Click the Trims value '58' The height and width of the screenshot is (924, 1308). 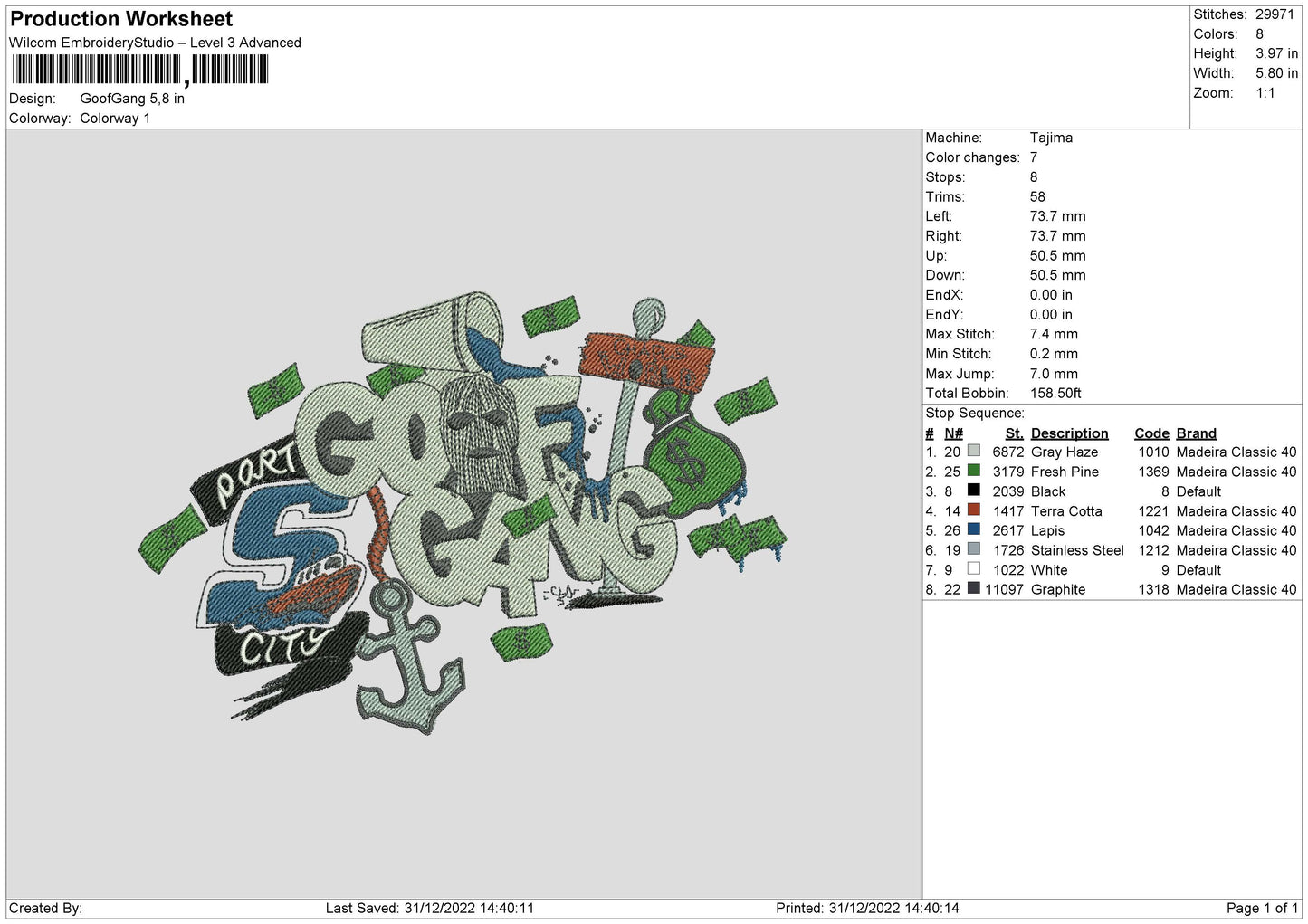1037,196
